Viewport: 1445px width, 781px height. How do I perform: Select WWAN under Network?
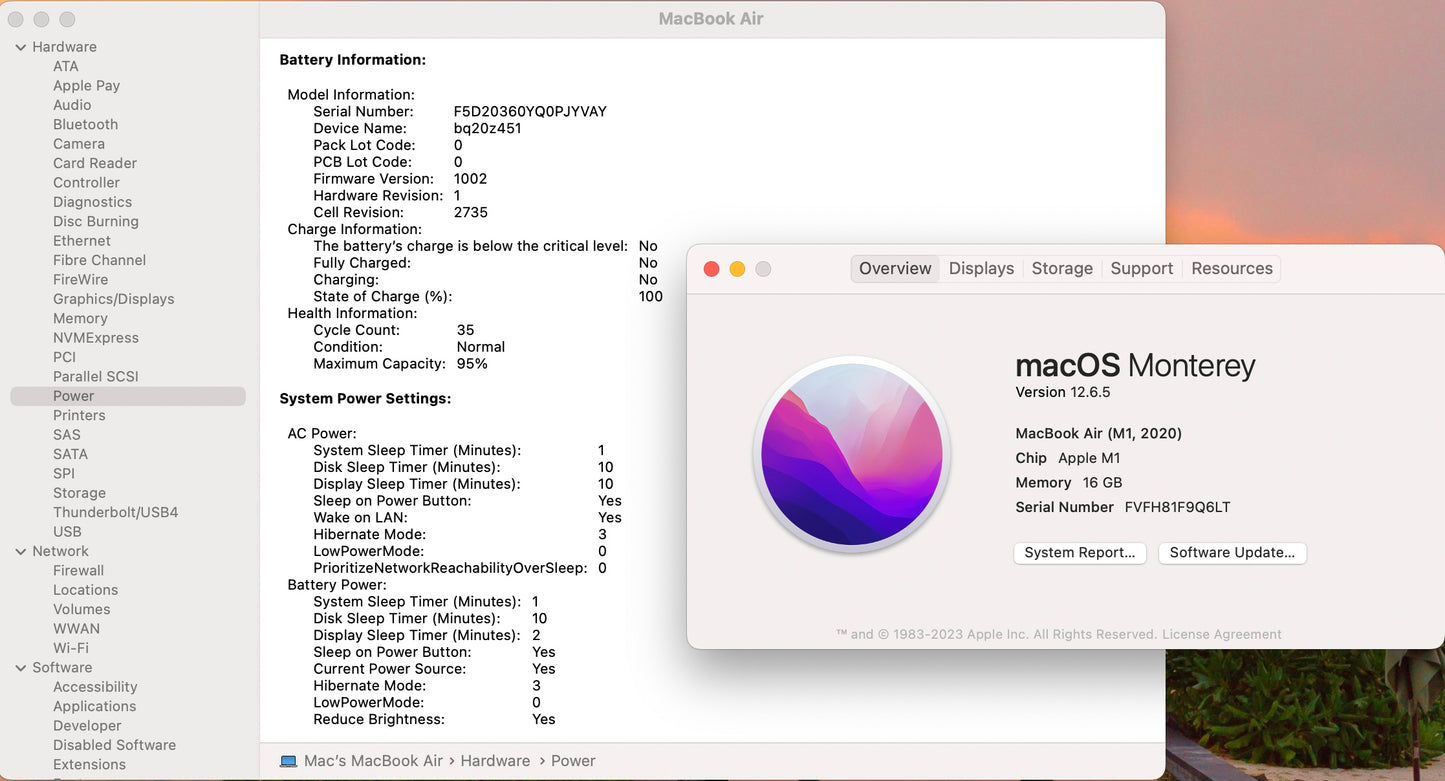pos(76,629)
